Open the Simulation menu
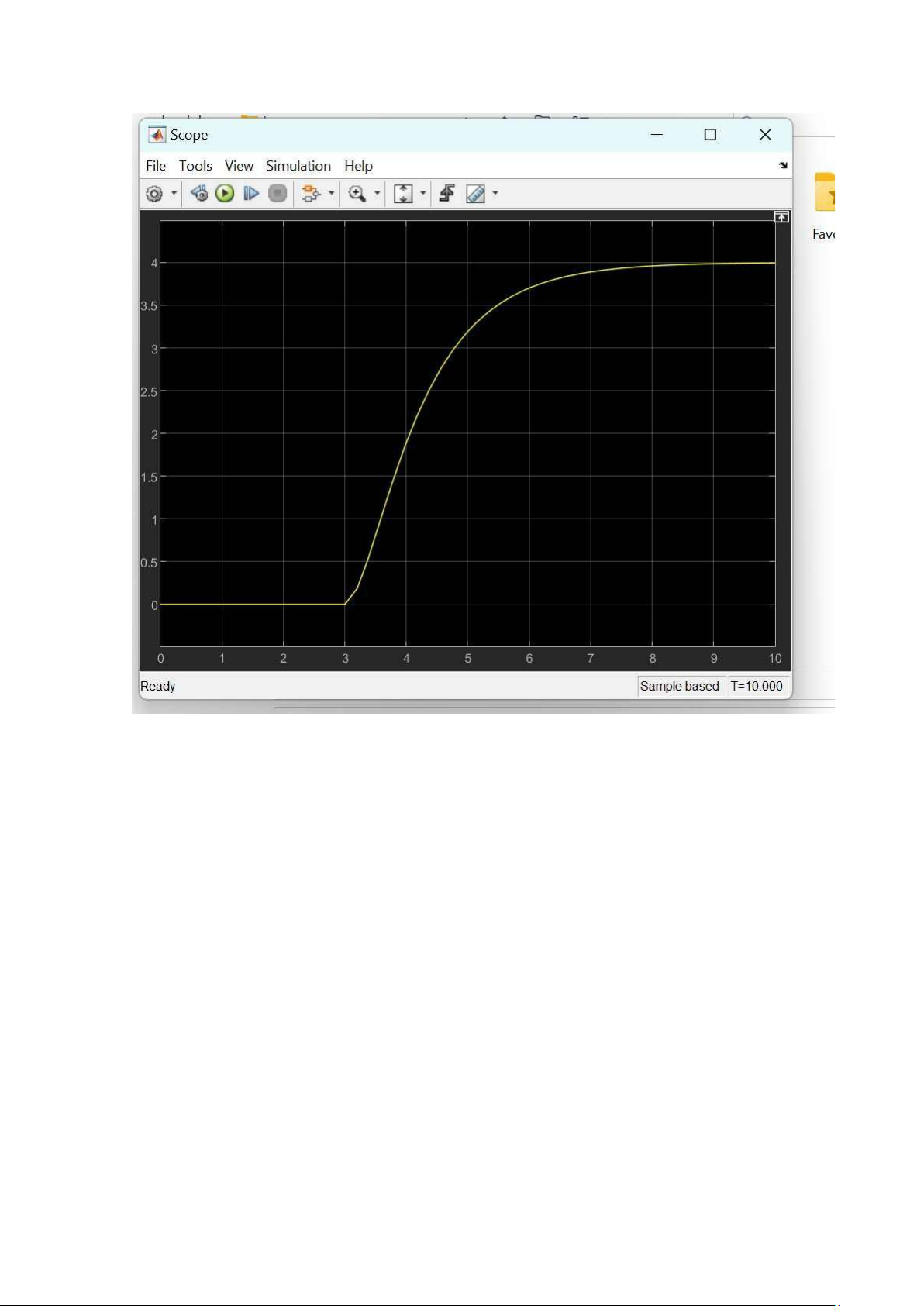Screen dimensions: 924x1306 (298, 166)
